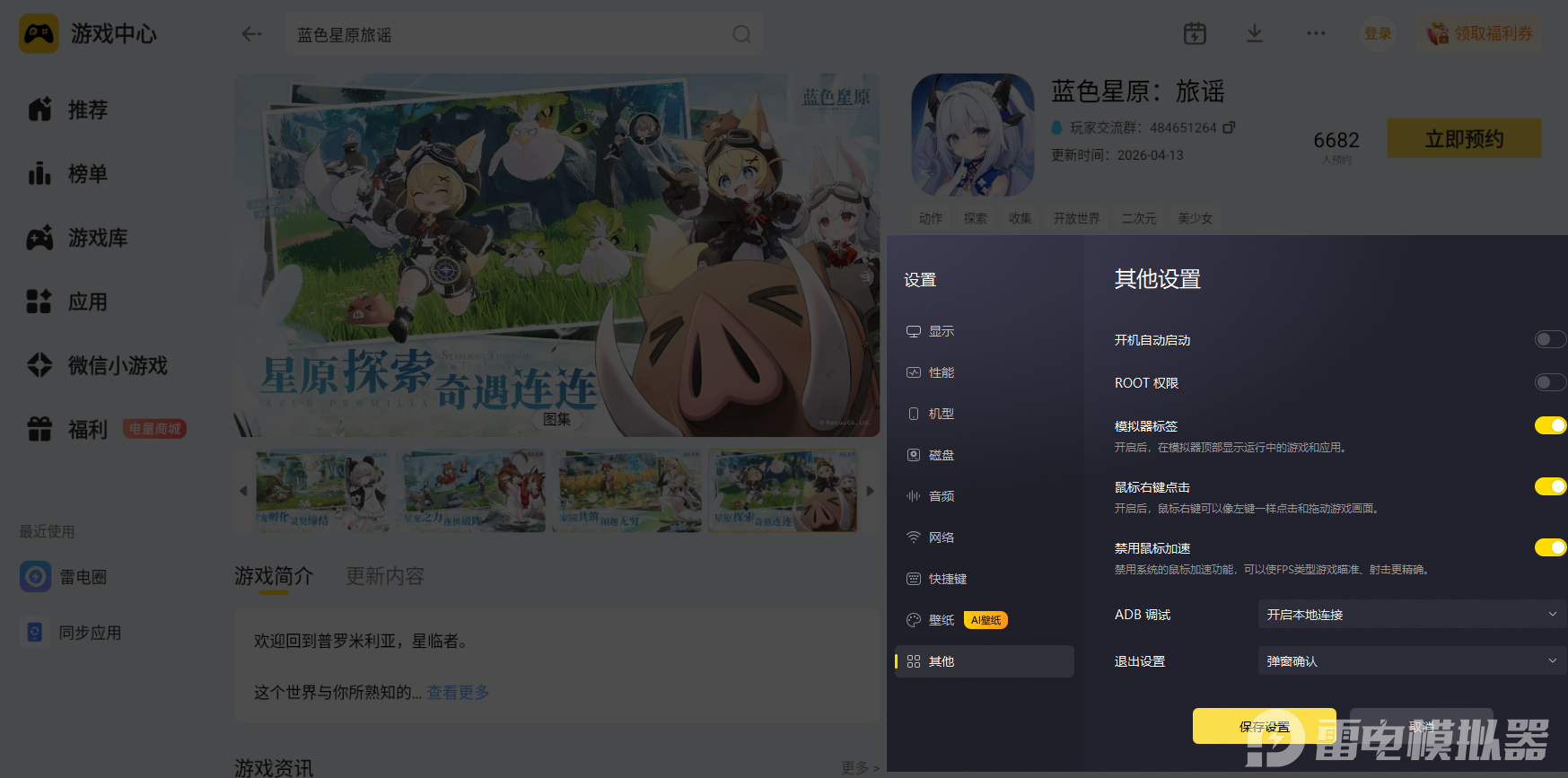The image size is (1568, 778).
Task: Click the keyboard shortcut icon in settings
Action: click(x=914, y=579)
